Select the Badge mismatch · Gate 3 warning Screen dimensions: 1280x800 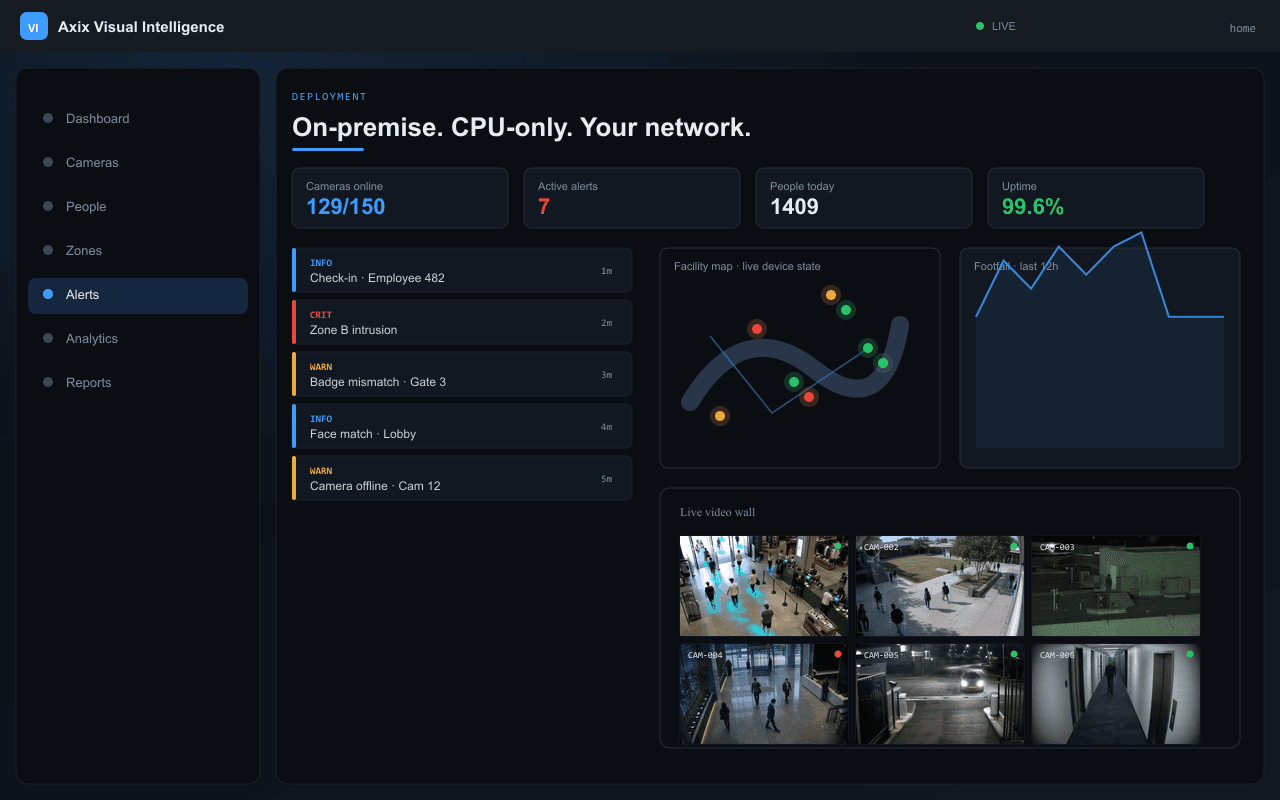click(x=462, y=374)
